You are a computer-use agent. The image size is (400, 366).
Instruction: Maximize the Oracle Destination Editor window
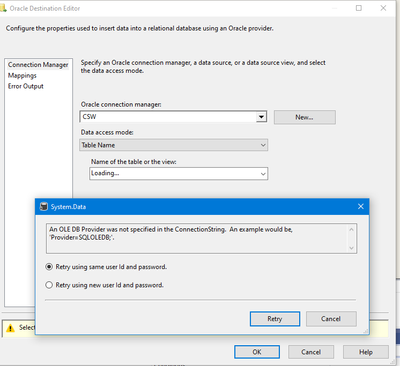(x=359, y=8)
